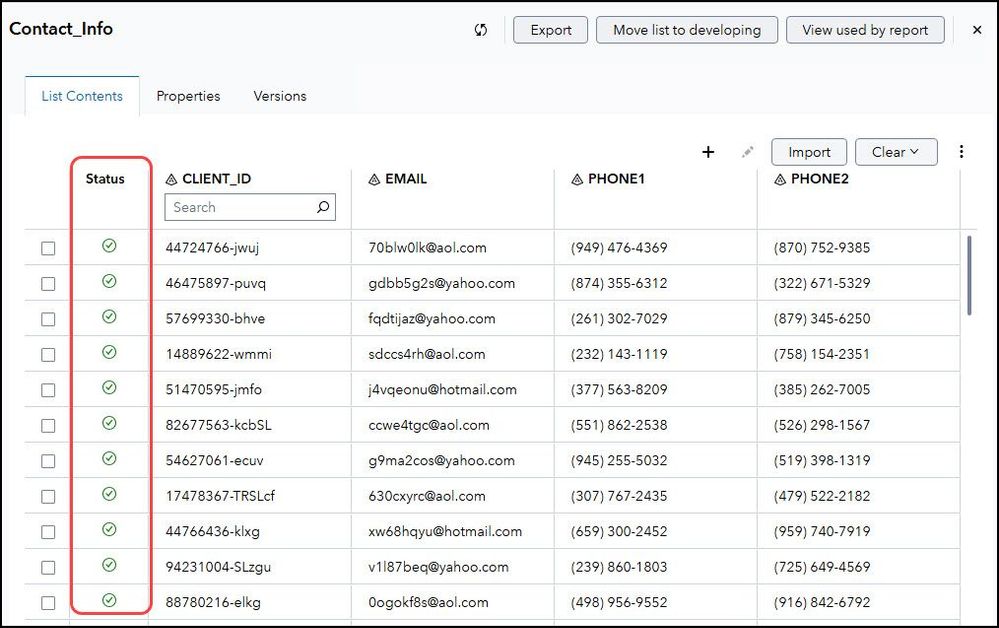The image size is (999, 628).
Task: Click the vertical table scrollbar
Action: 969,275
